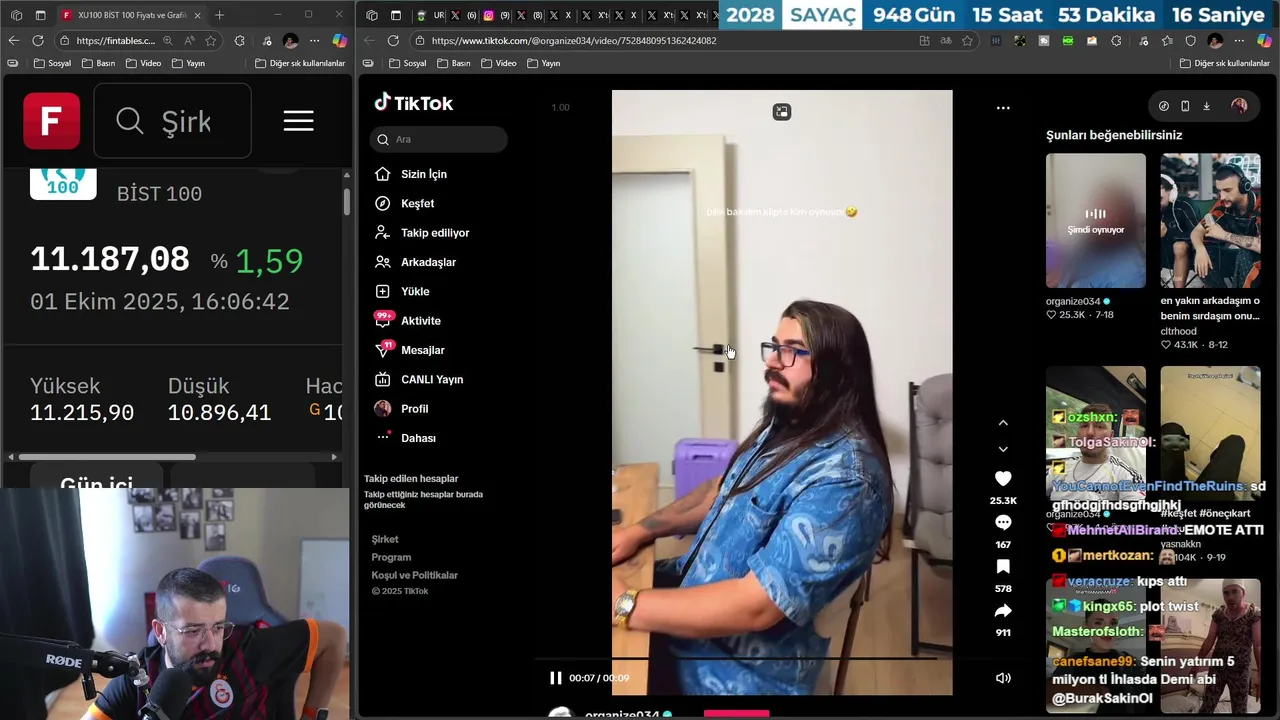Open tab actions menu in right browser
1280x720 pixels.
tap(395, 15)
